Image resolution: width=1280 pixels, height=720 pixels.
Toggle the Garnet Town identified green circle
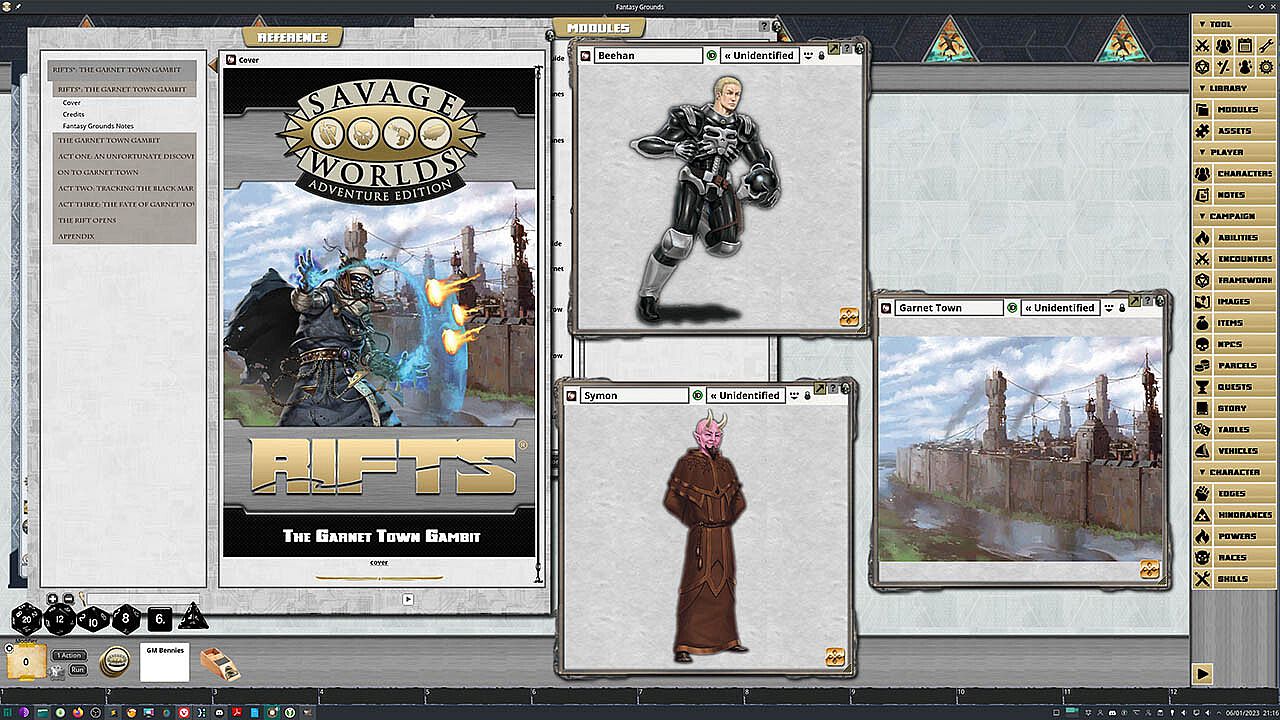tap(1012, 308)
